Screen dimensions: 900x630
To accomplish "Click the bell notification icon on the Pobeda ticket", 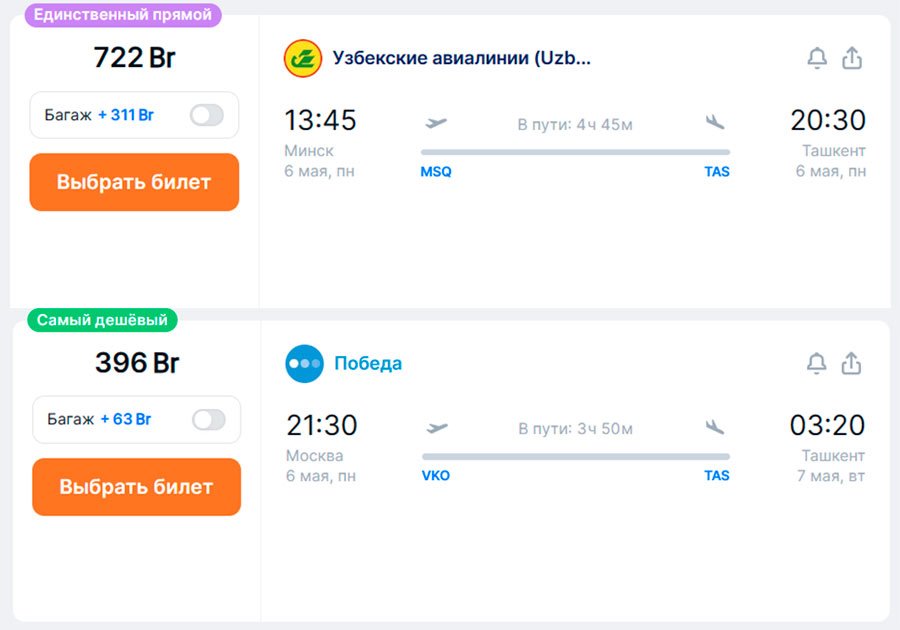I will (815, 363).
